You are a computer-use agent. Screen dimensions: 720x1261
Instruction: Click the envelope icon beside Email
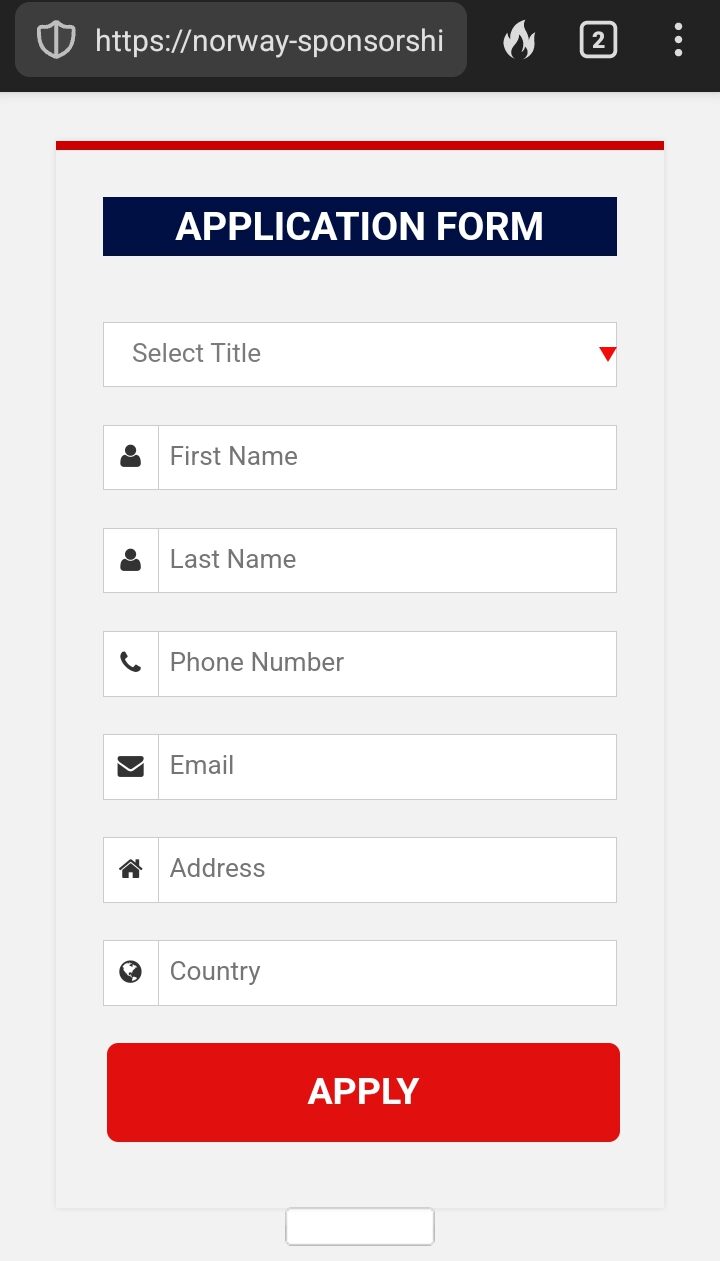point(131,766)
